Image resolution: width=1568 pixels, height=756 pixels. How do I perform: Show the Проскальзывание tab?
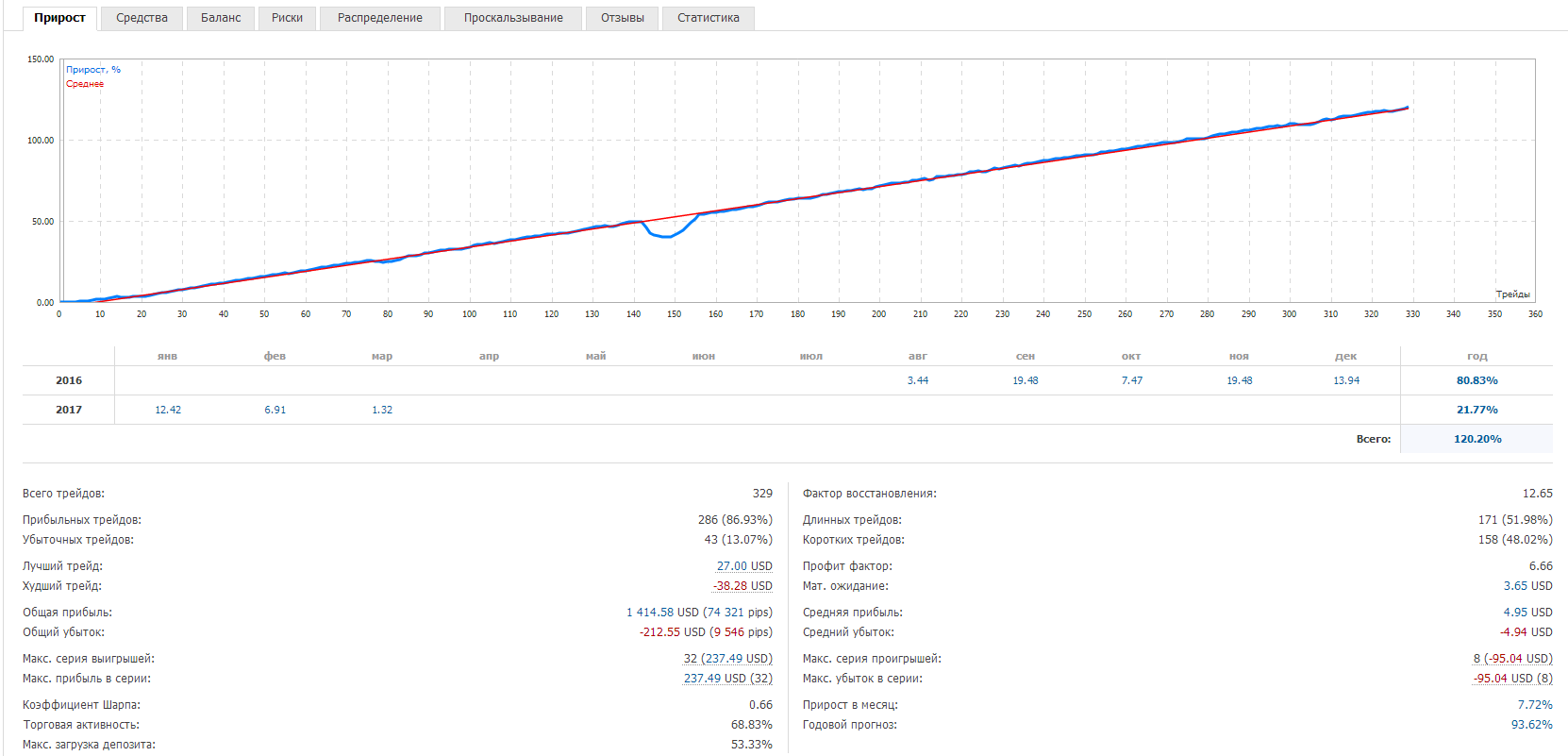(513, 18)
